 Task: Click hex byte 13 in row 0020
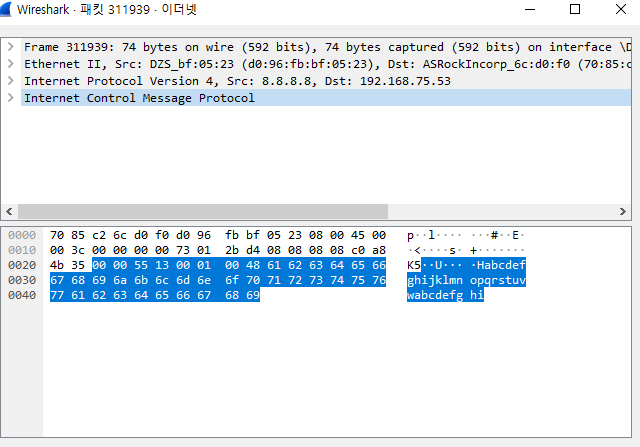coord(162,265)
